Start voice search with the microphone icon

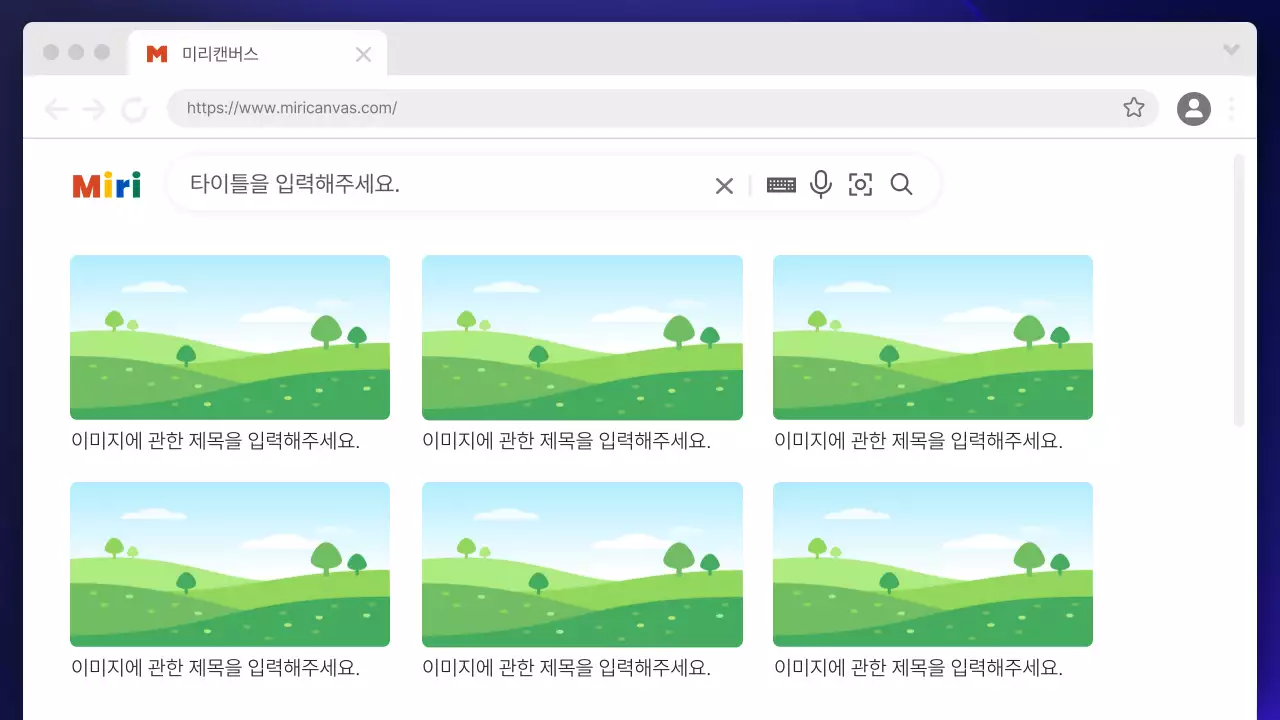[x=821, y=184]
